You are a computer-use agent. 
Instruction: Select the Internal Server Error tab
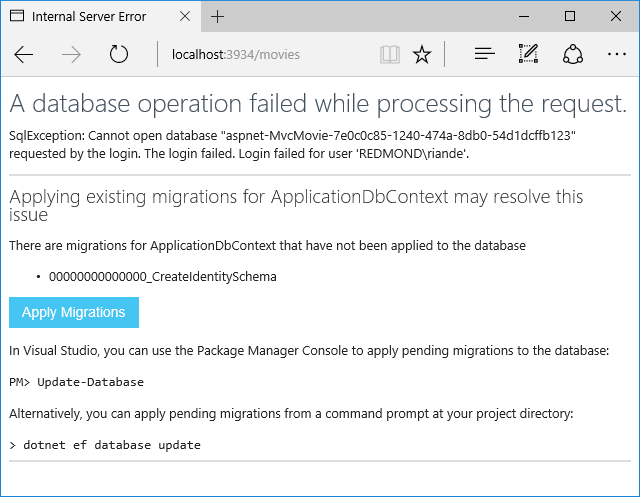(x=90, y=17)
